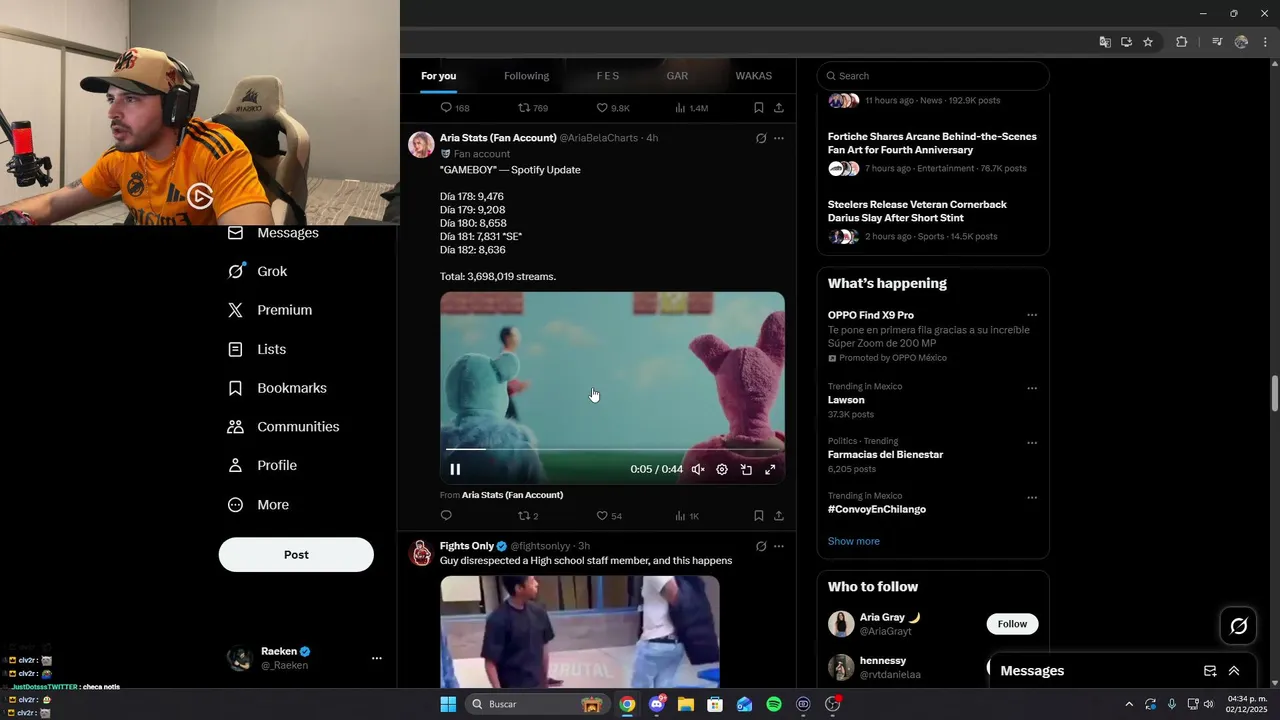The height and width of the screenshot is (720, 1280).
Task: Reply to Aria Stats post
Action: pos(446,516)
